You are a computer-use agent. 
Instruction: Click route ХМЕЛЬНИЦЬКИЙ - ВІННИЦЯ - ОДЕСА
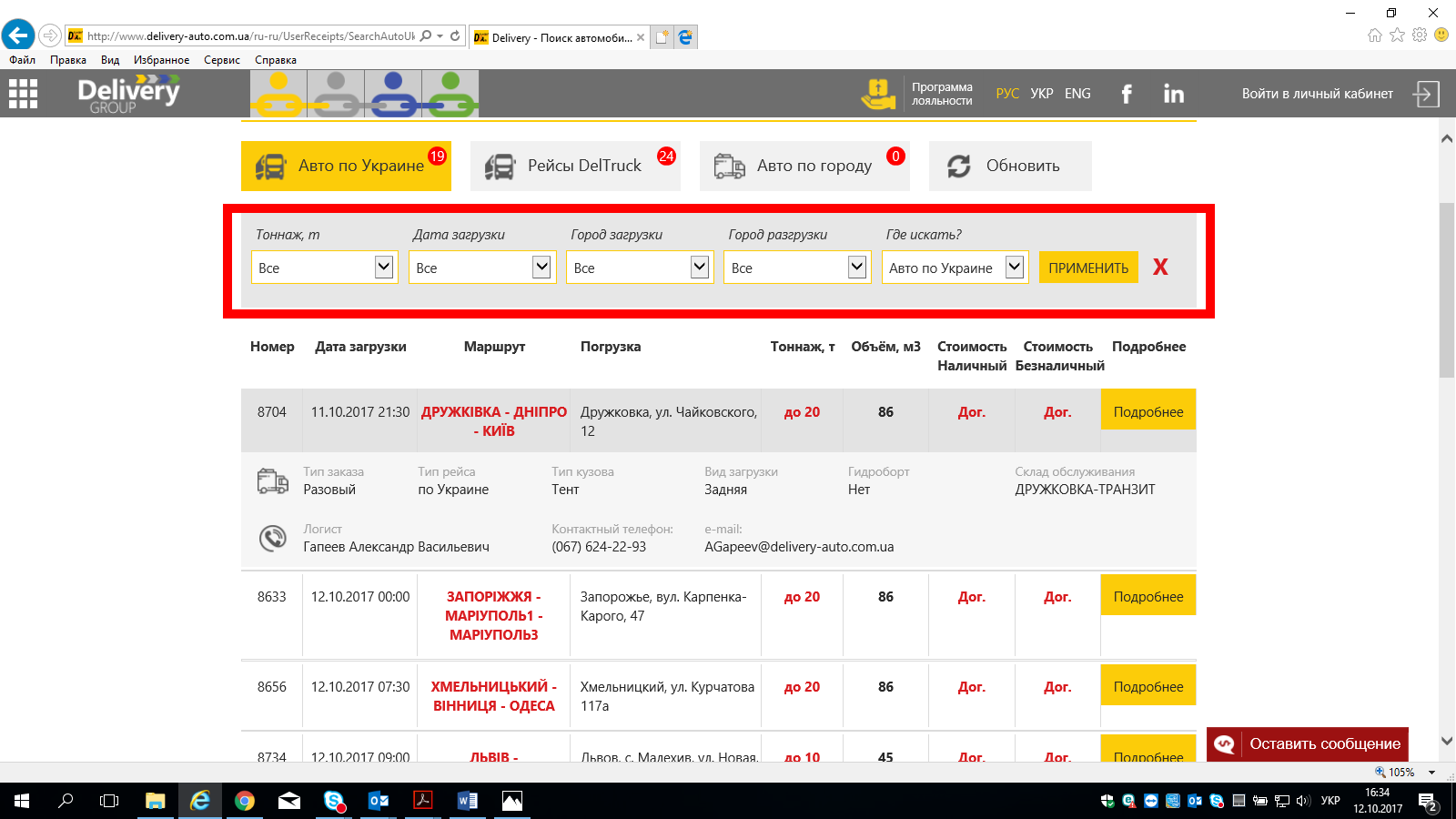pos(493,696)
